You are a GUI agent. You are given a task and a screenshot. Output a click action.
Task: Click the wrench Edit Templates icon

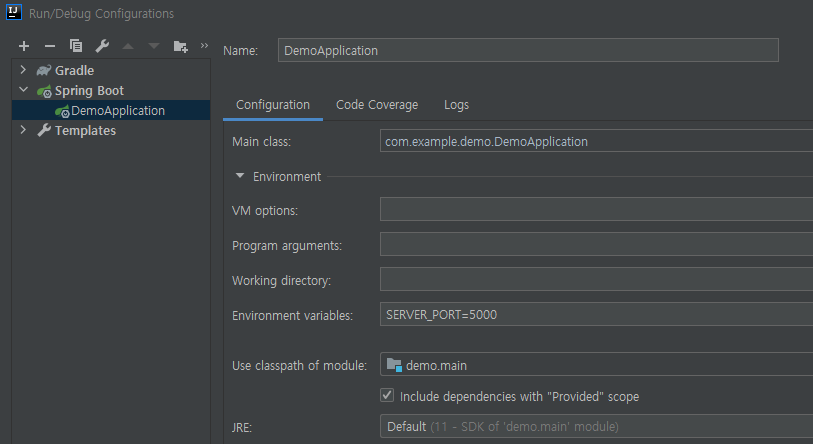coord(102,46)
